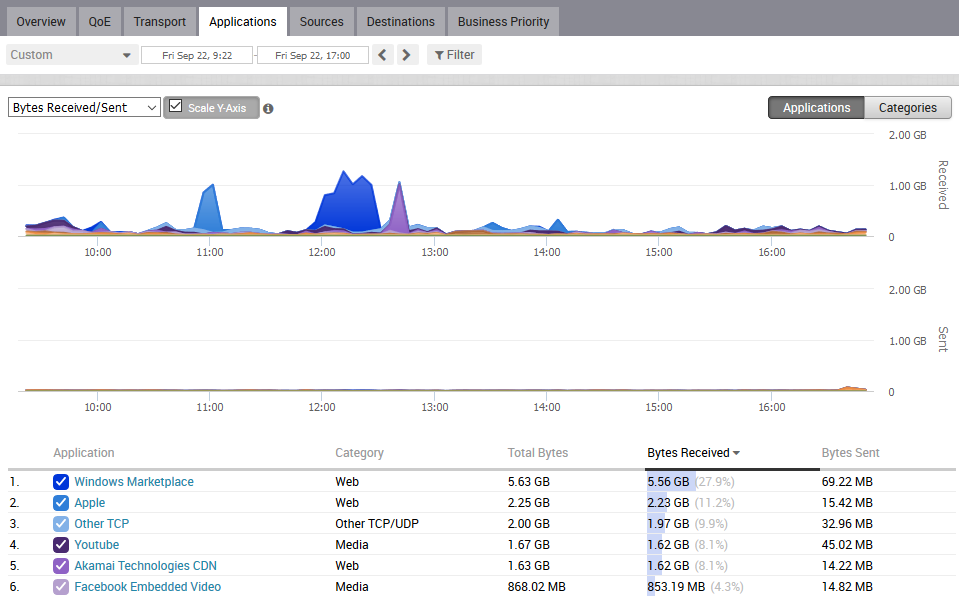Sort table by Bytes Sent column
The width and height of the screenshot is (959, 596).
(x=850, y=453)
